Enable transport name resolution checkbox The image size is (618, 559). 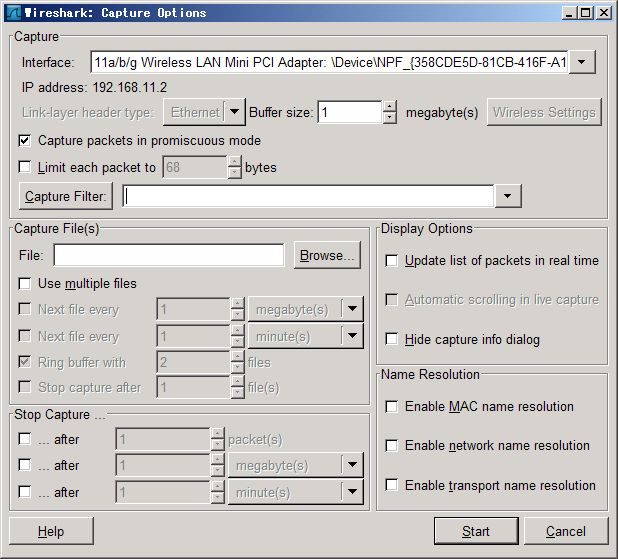point(391,485)
